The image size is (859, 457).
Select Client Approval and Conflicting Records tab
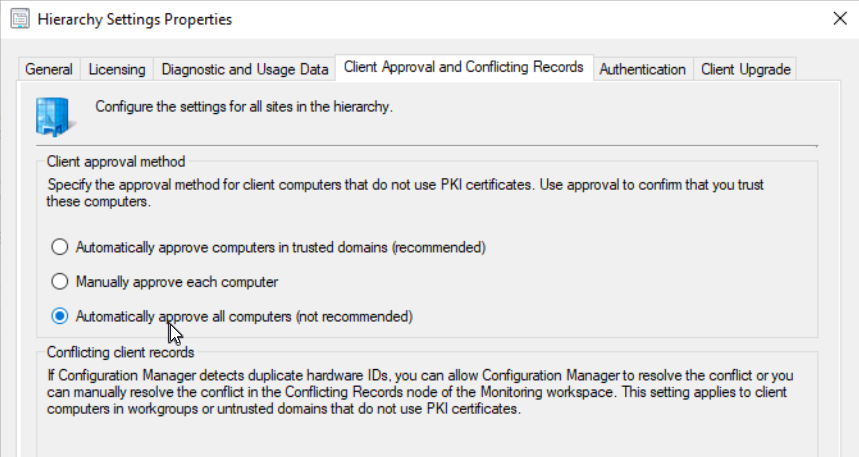pyautogui.click(x=463, y=67)
